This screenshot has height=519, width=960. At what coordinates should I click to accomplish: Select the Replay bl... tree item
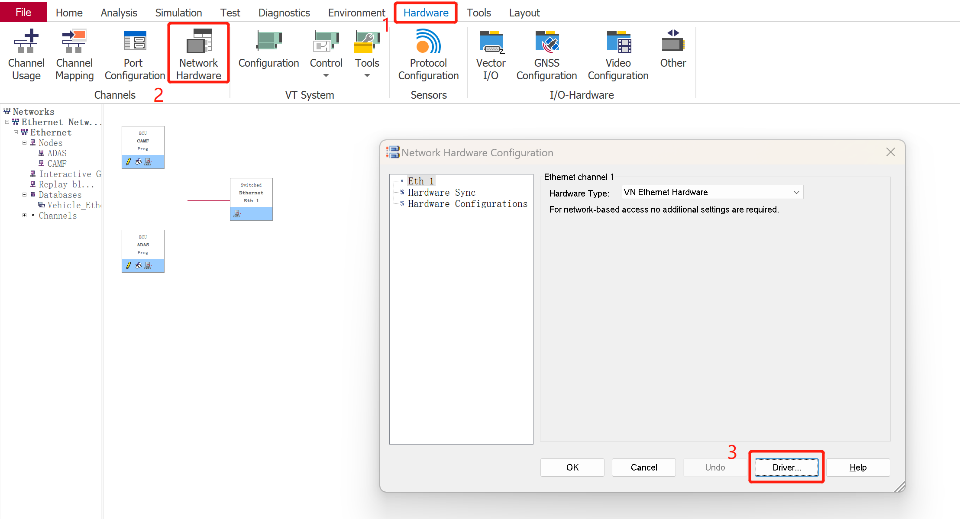[x=66, y=184]
